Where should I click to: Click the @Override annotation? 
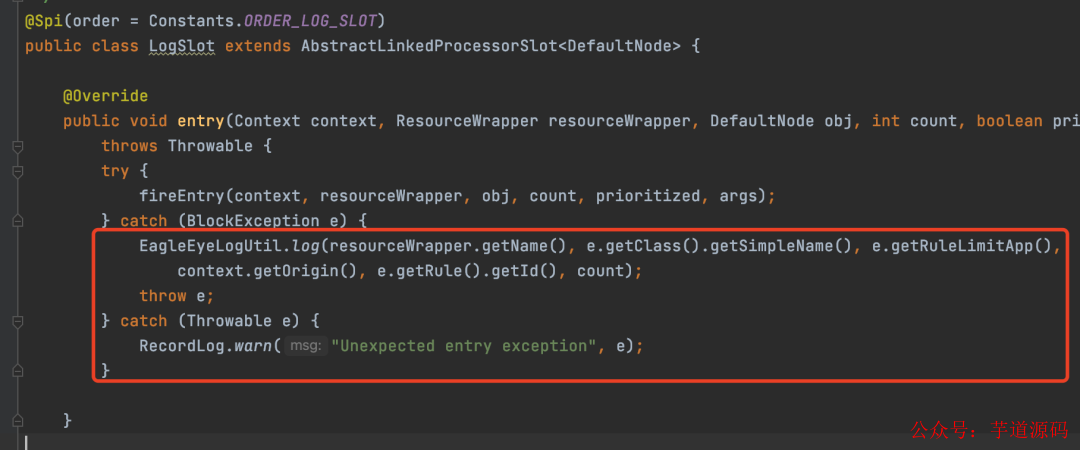(105, 96)
